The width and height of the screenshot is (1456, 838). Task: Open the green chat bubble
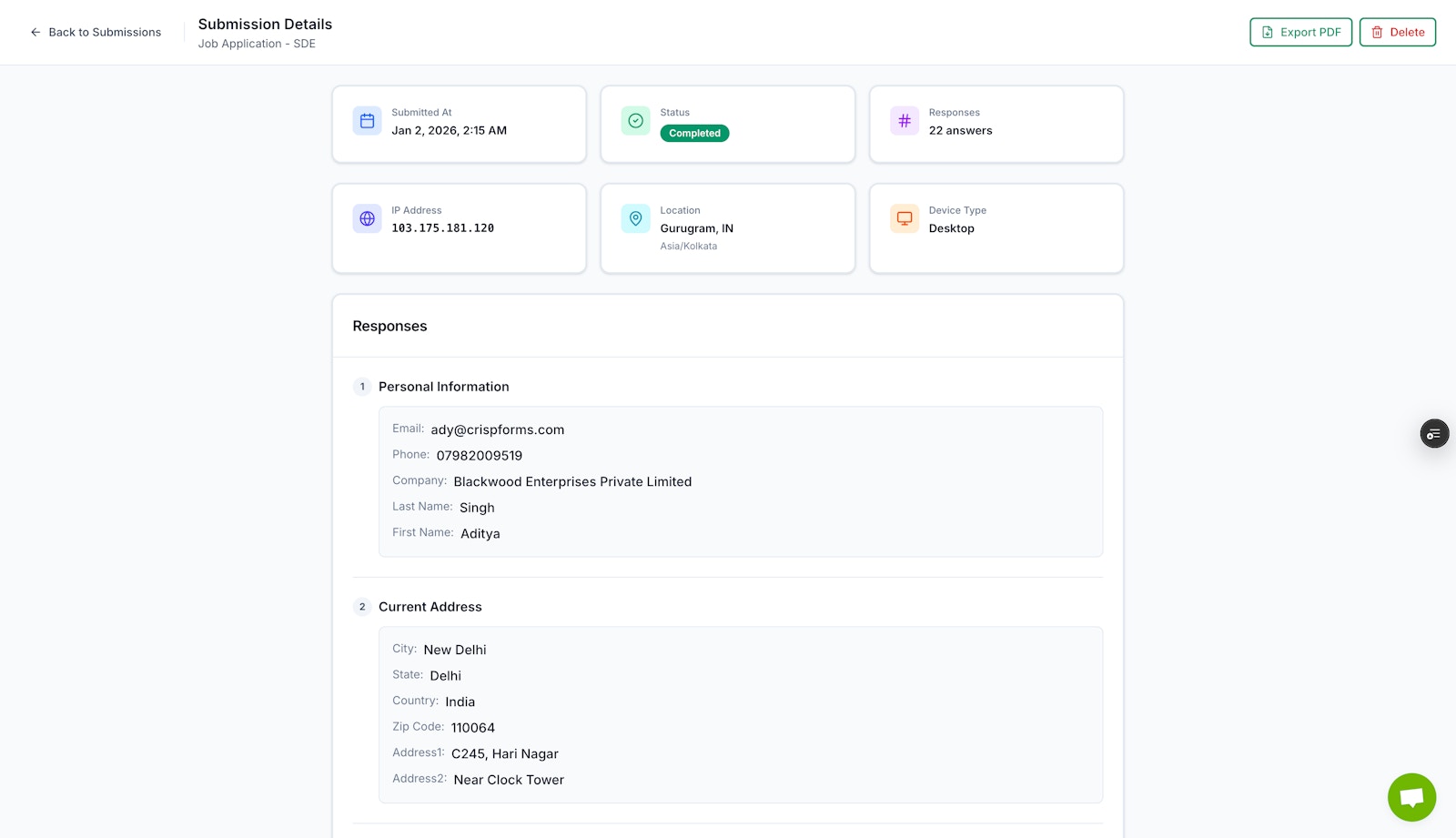click(1411, 797)
